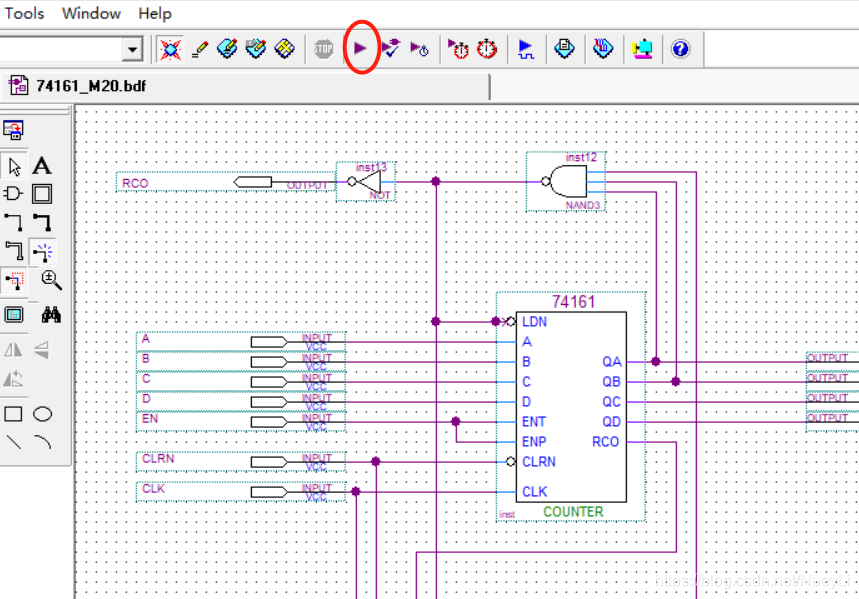This screenshot has height=599, width=859.
Task: Click the LDN port label on counter
Action: [x=534, y=322]
